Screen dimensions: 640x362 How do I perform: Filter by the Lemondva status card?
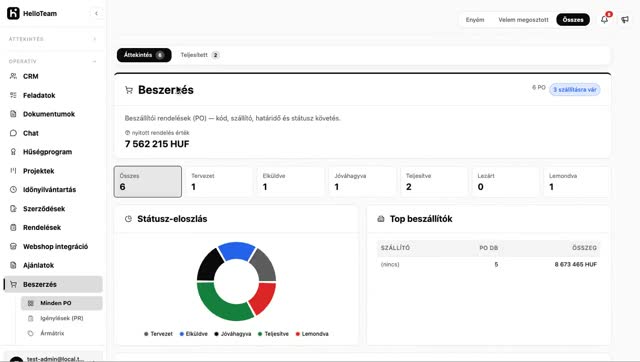577,182
